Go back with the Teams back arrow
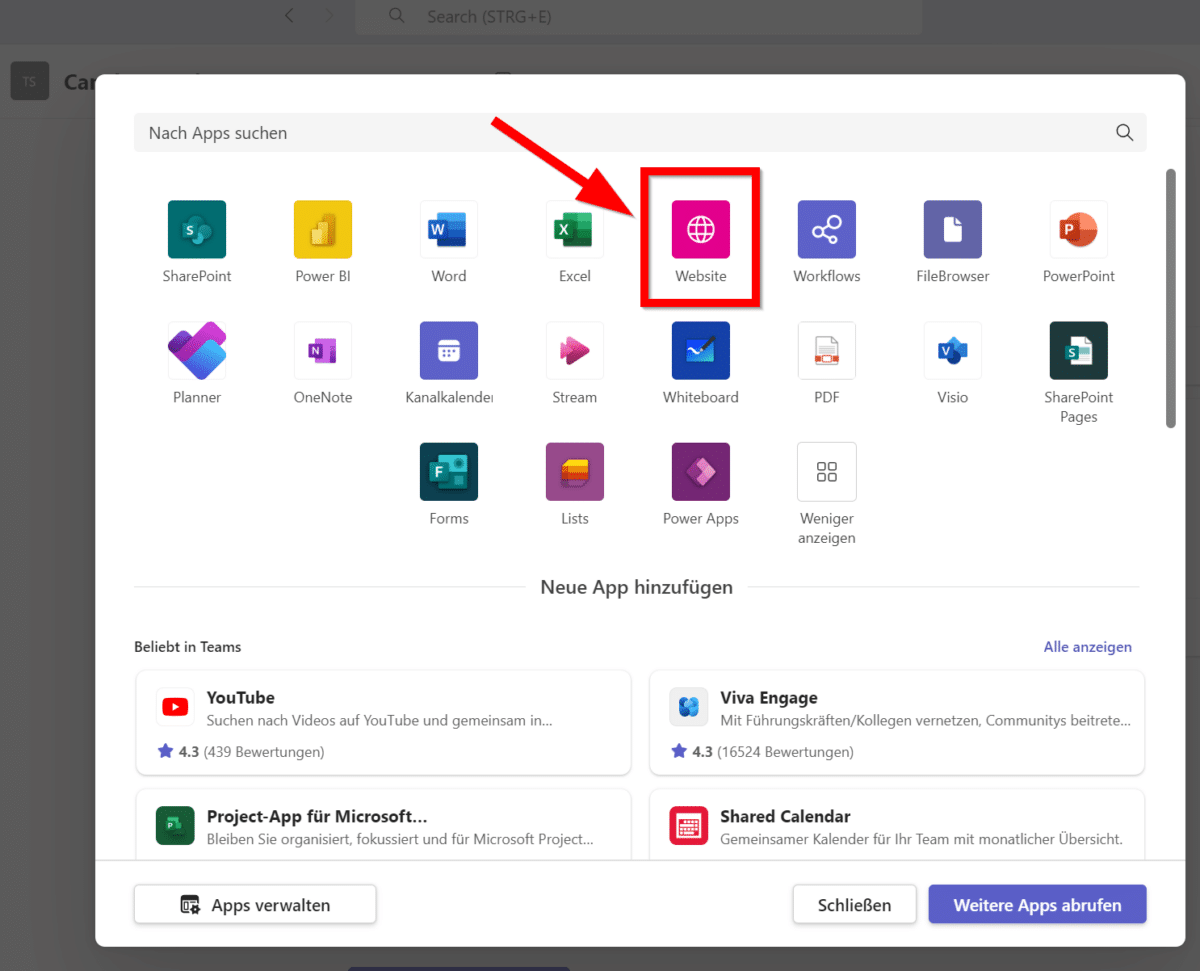Image resolution: width=1200 pixels, height=971 pixels. coord(290,15)
